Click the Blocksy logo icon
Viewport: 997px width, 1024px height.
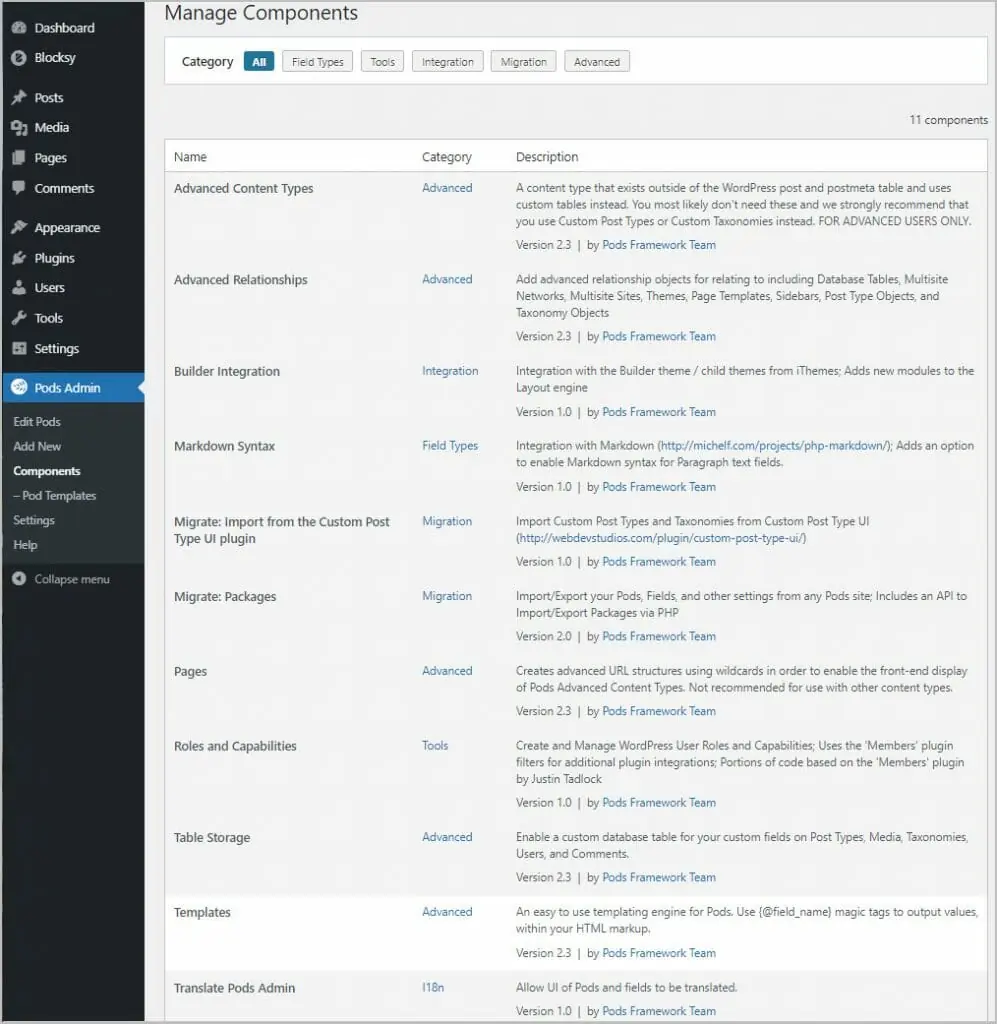pos(19,57)
